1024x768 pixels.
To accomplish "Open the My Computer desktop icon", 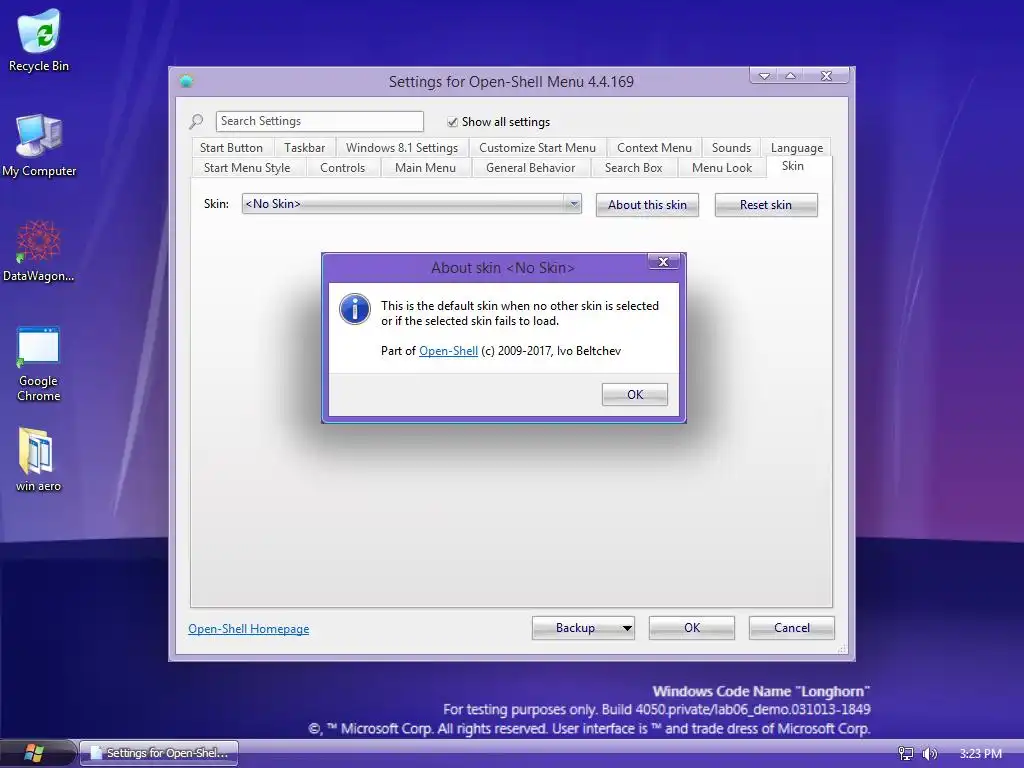I will (x=39, y=145).
